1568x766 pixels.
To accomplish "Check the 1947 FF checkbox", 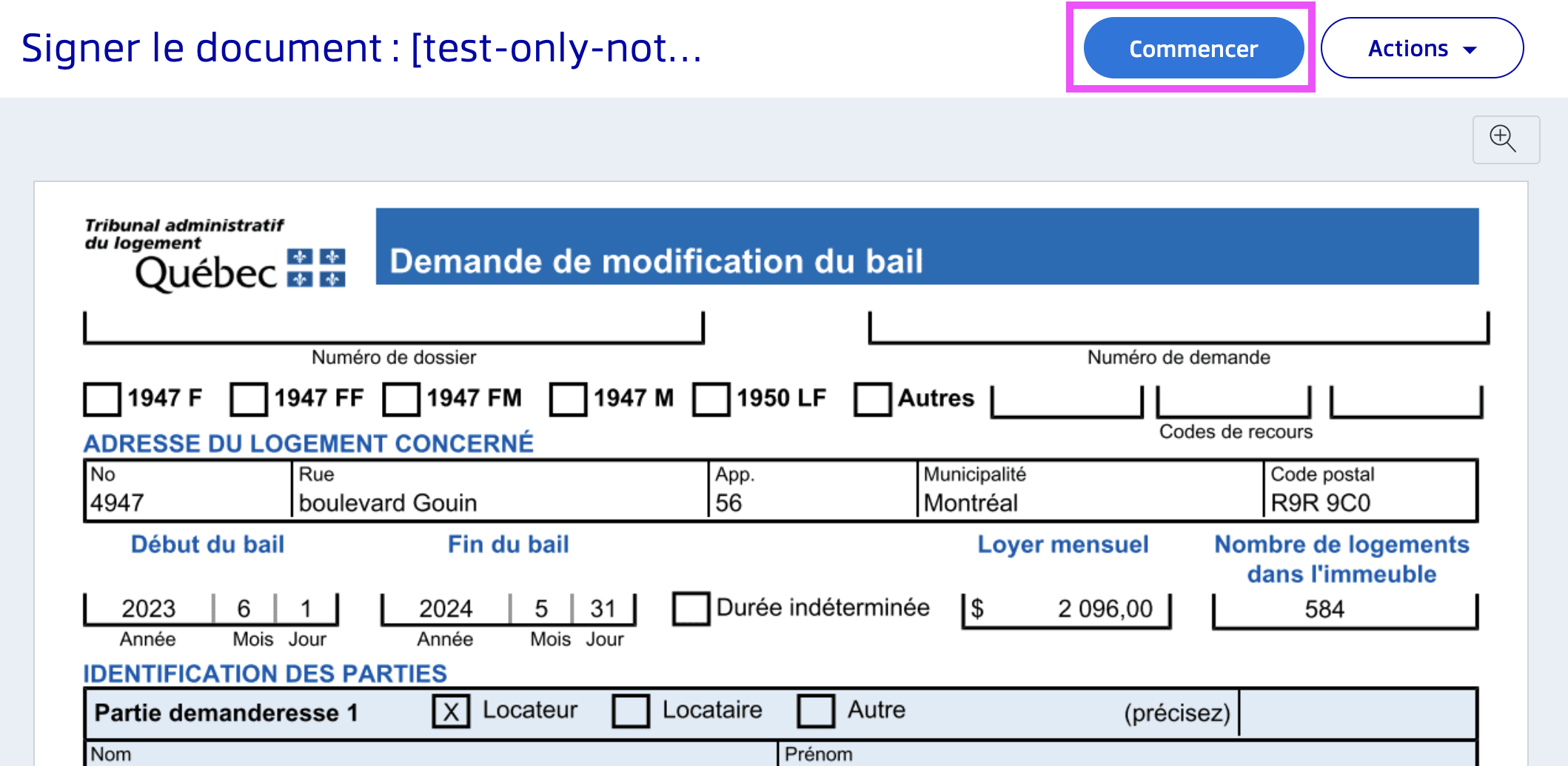I will (249, 400).
